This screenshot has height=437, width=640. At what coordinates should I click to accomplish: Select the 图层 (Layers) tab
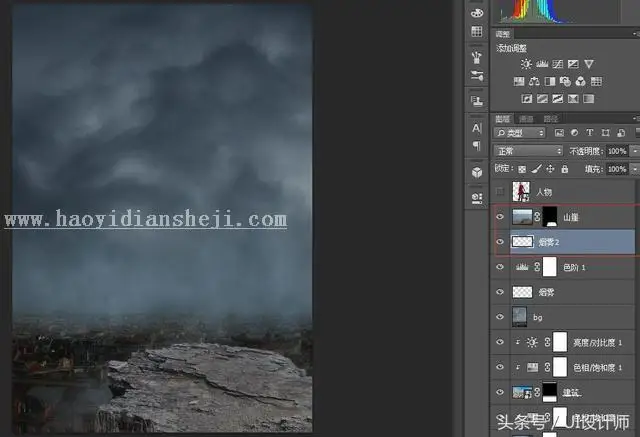tap(502, 119)
